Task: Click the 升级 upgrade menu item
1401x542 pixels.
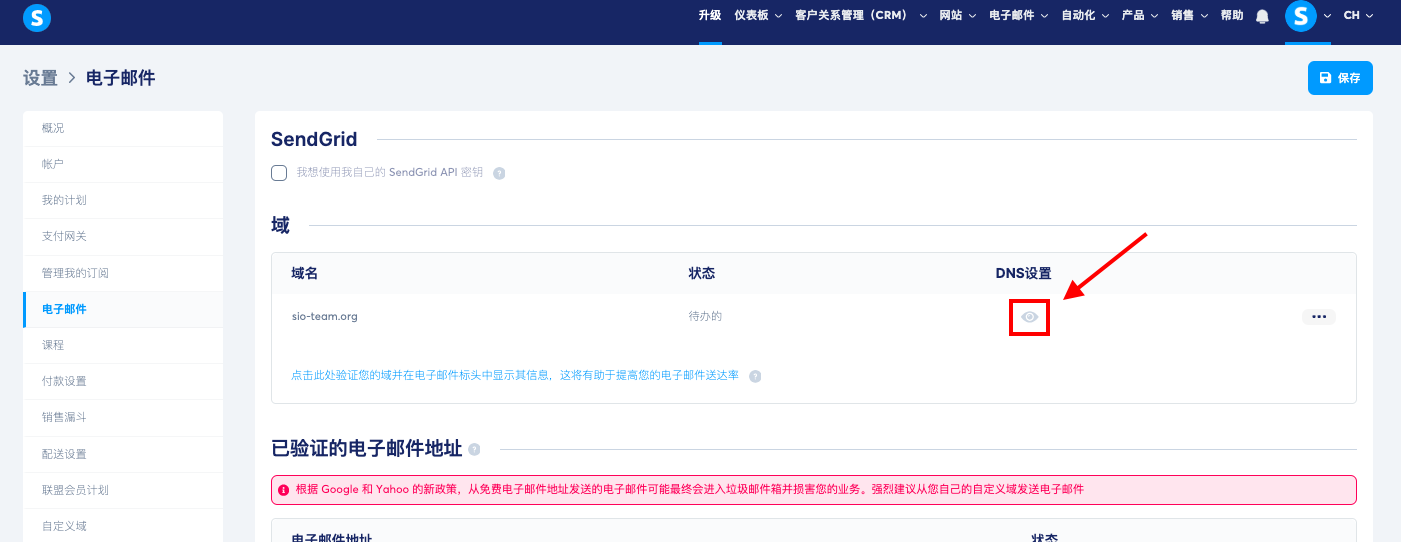Action: (x=710, y=16)
